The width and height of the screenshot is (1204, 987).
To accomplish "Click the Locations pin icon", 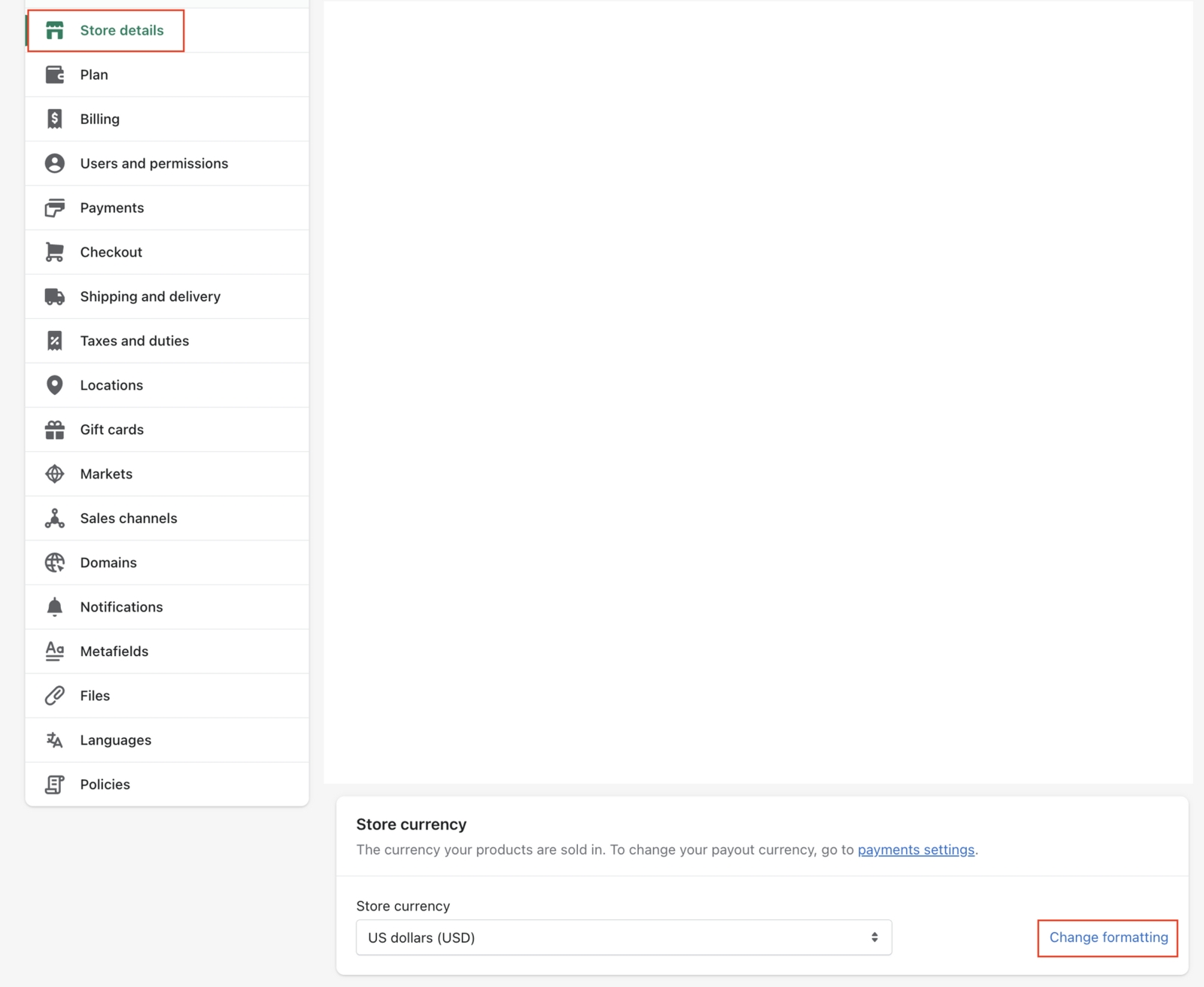I will coord(54,385).
